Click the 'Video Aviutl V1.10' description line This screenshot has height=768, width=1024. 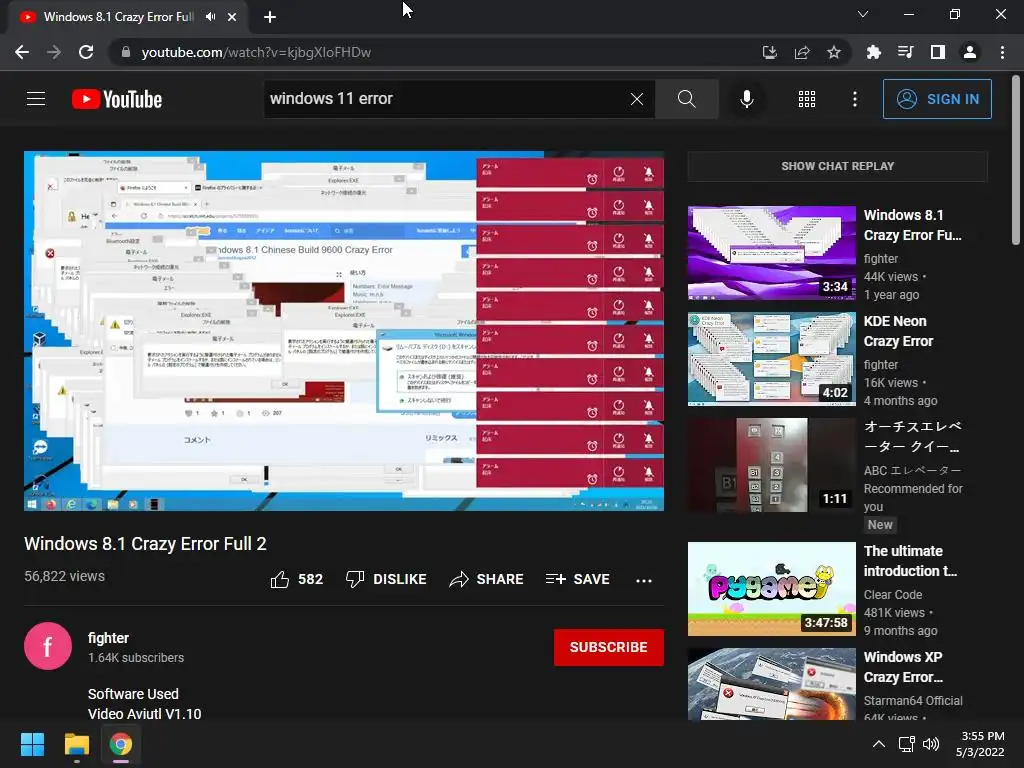(x=144, y=714)
